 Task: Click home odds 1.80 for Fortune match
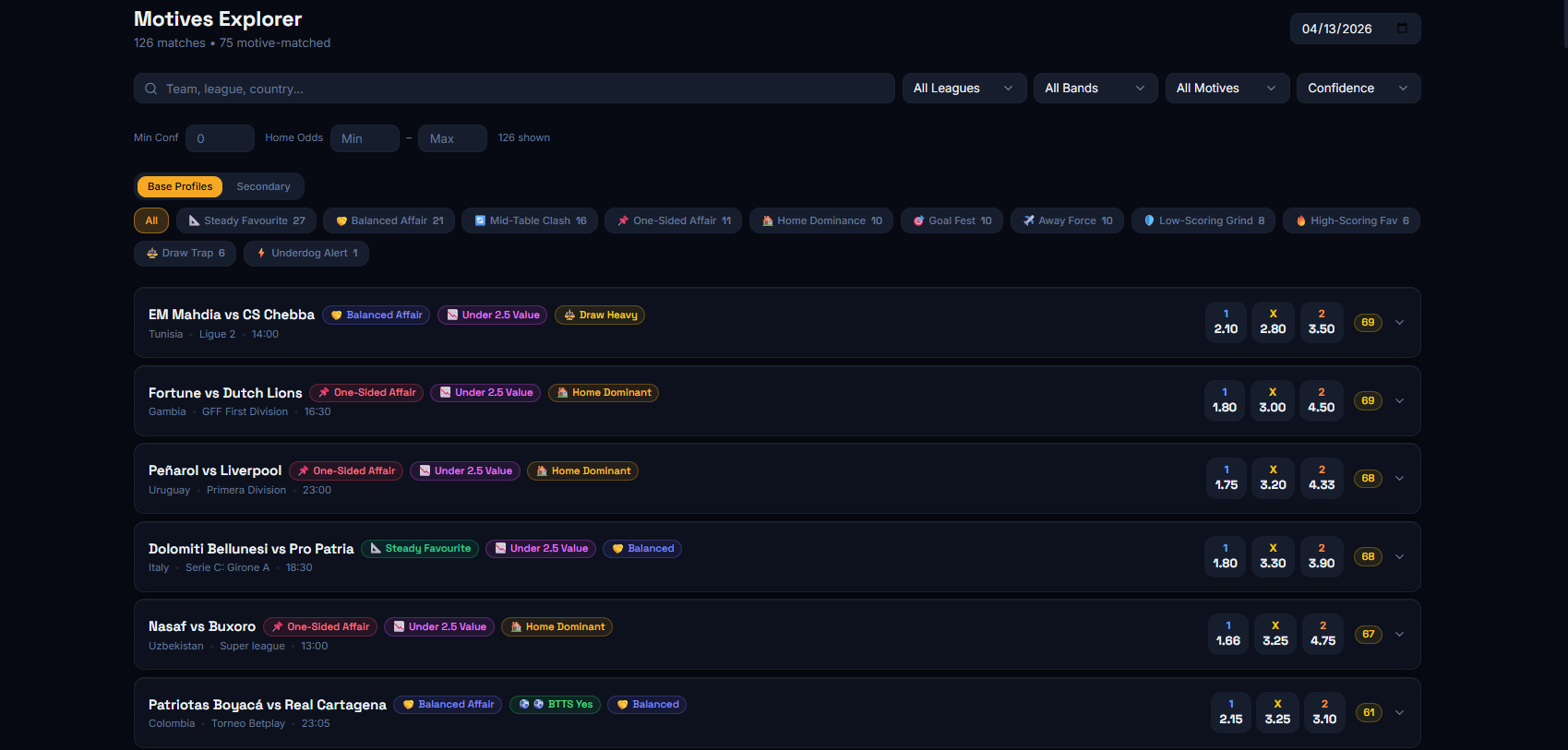pyautogui.click(x=1224, y=400)
